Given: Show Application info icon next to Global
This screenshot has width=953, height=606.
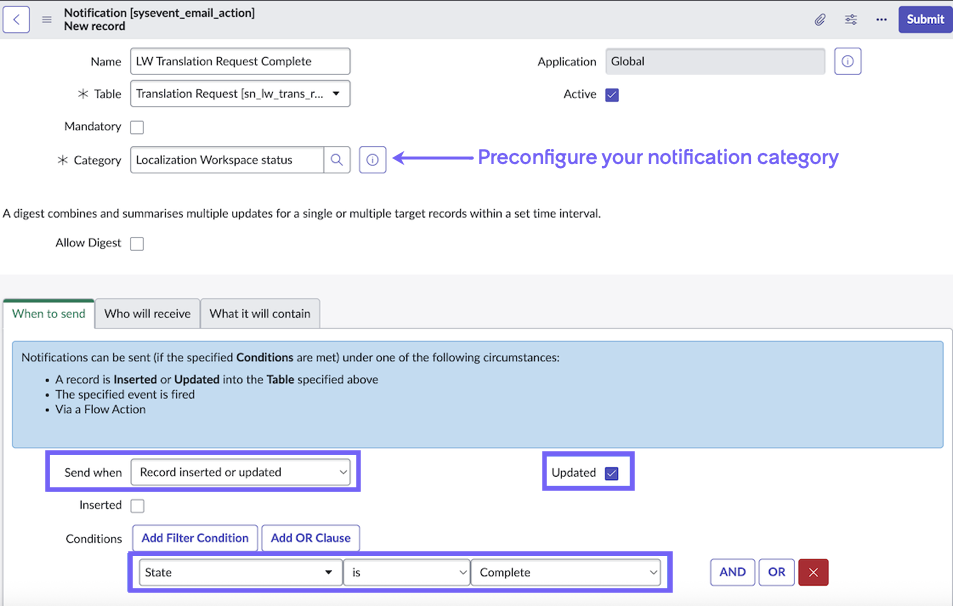Looking at the screenshot, I should [x=847, y=61].
